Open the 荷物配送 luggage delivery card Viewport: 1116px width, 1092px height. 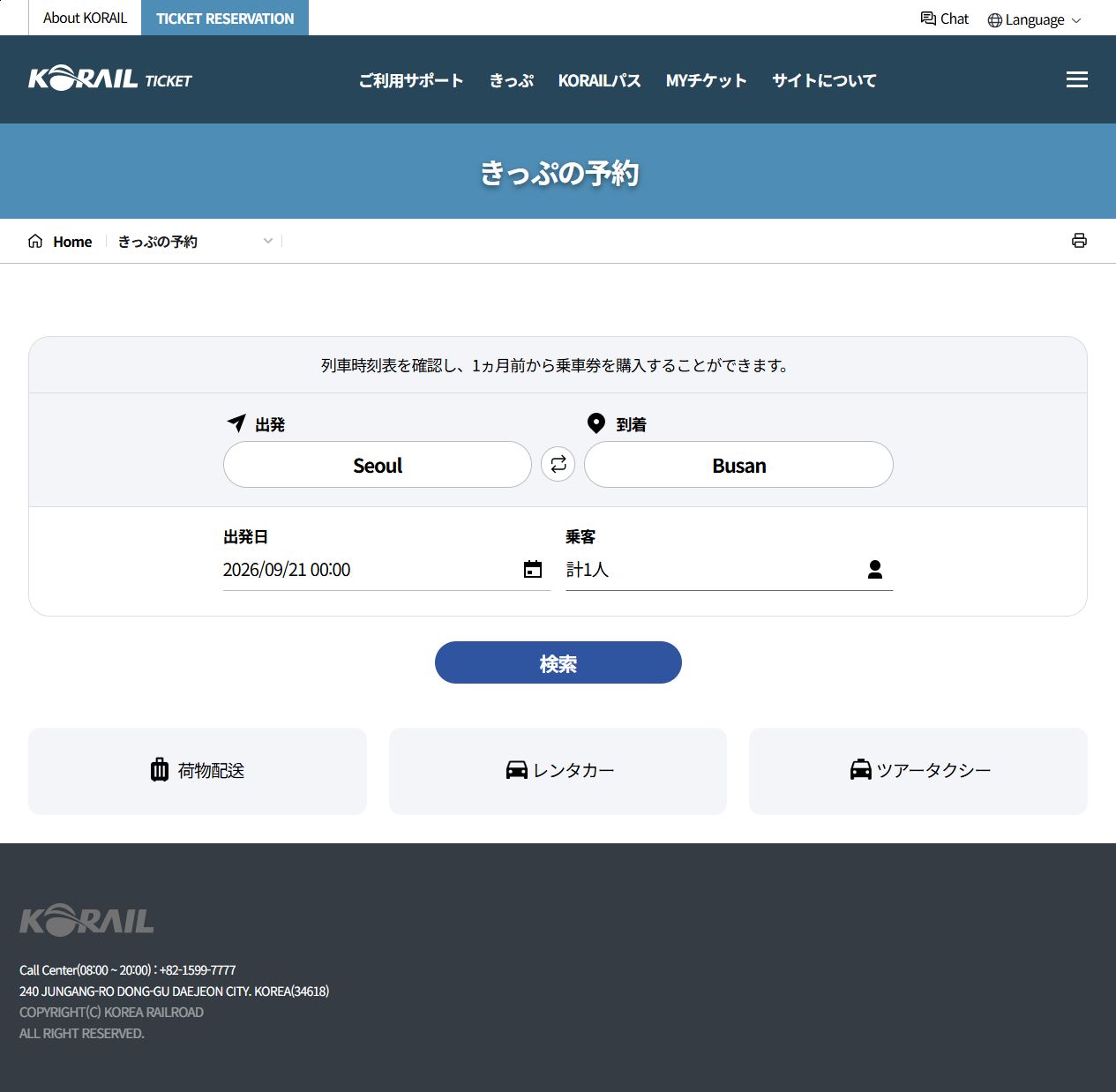(198, 771)
